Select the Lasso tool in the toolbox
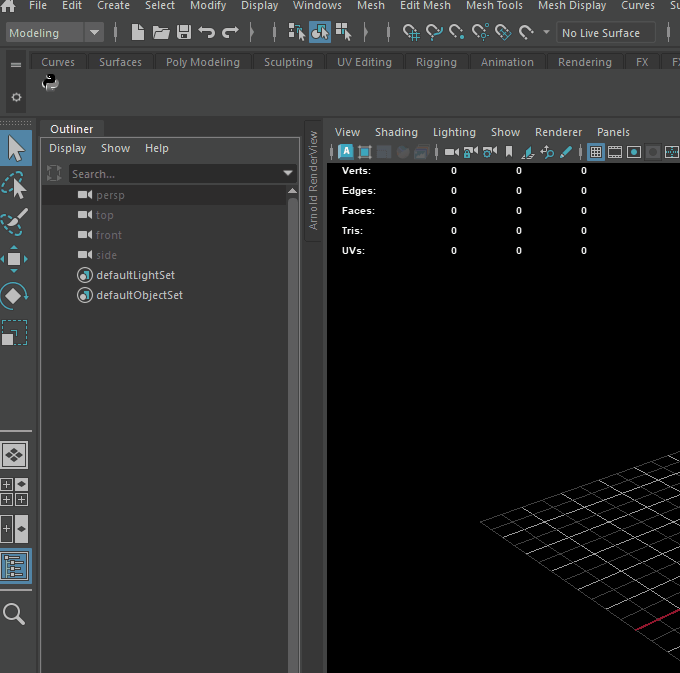The width and height of the screenshot is (680, 673). pyautogui.click(x=15, y=186)
